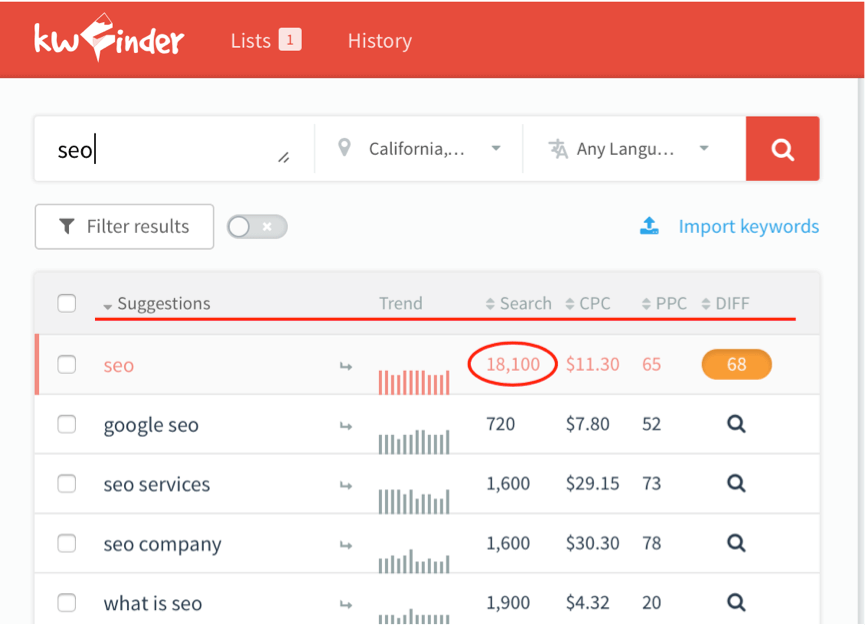The height and width of the screenshot is (625, 865).
Task: Click the arrow icon in seo row
Action: pos(346,366)
